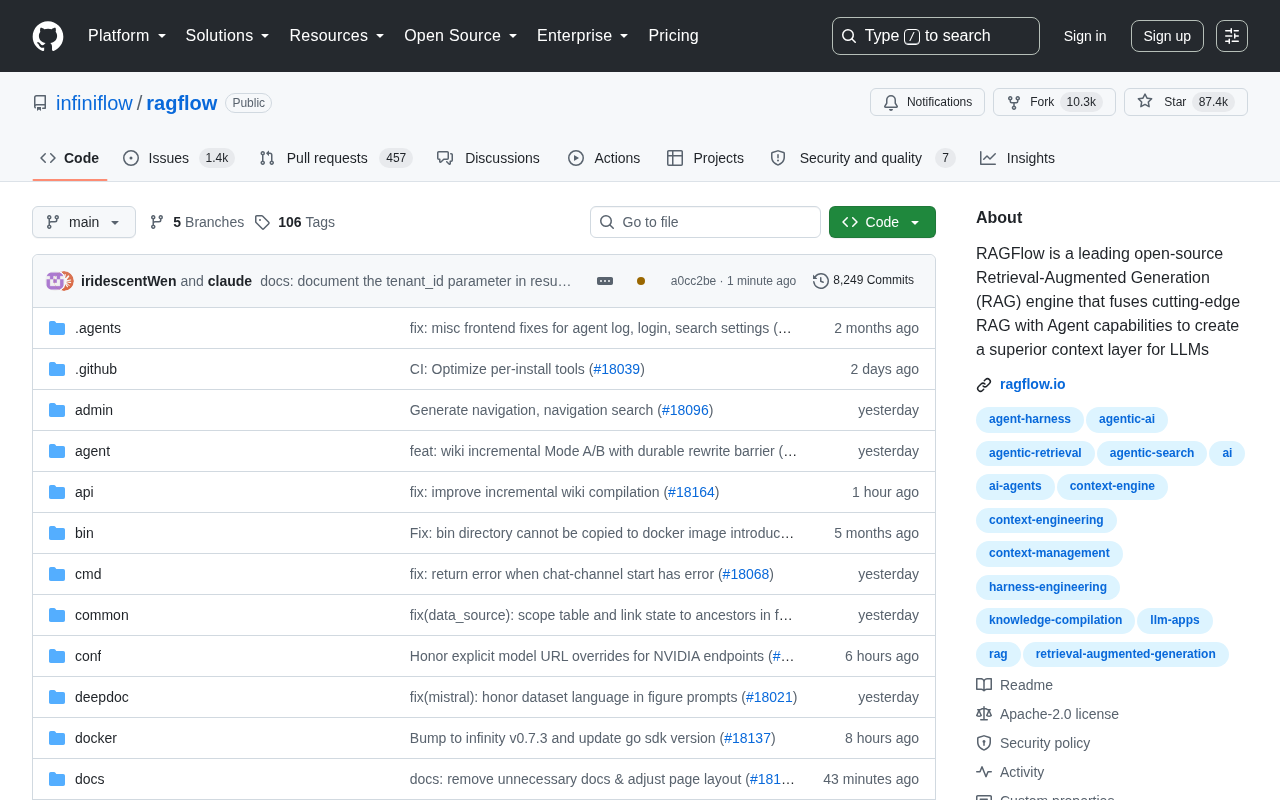Viewport: 1280px width, 800px height.
Task: Expand the Solutions menu
Action: click(x=227, y=36)
